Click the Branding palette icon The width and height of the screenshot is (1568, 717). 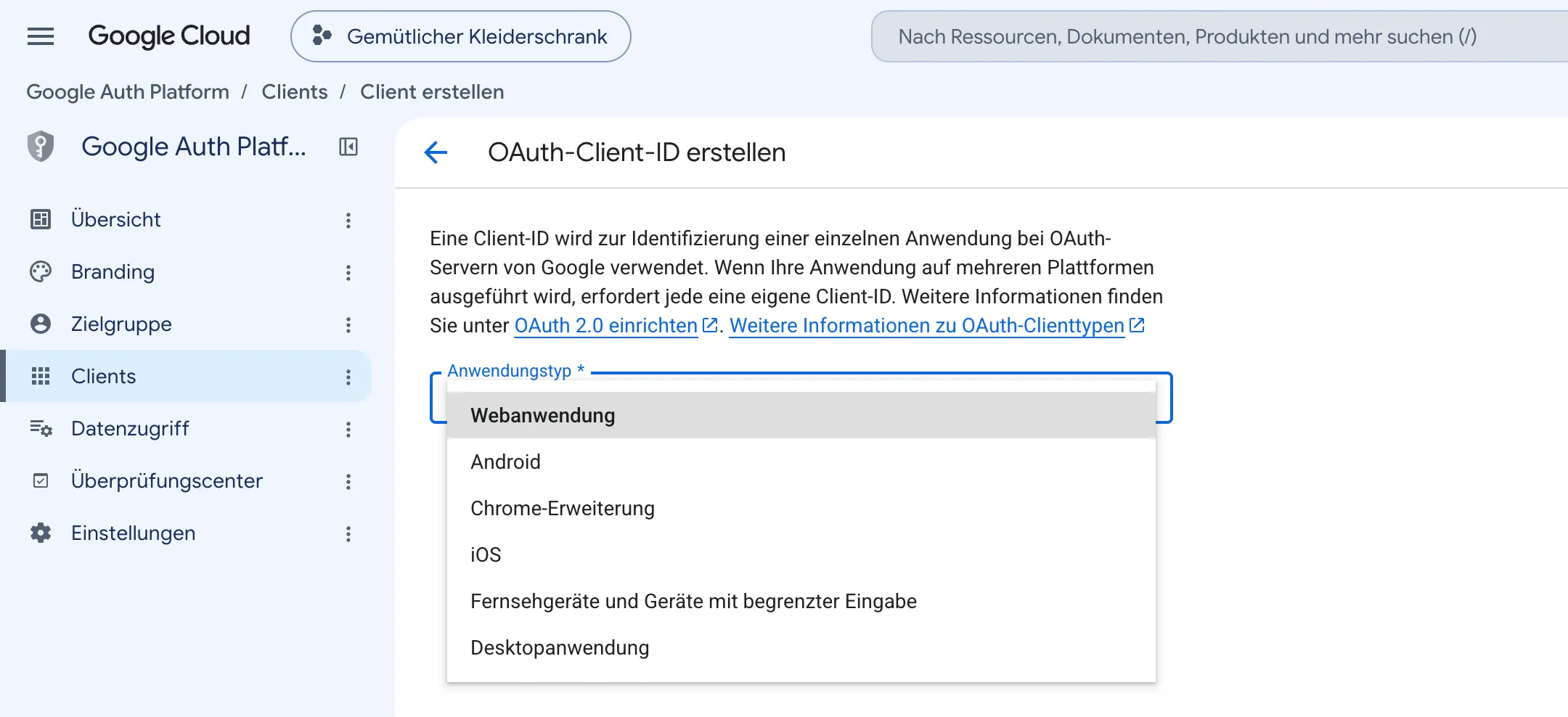click(41, 271)
